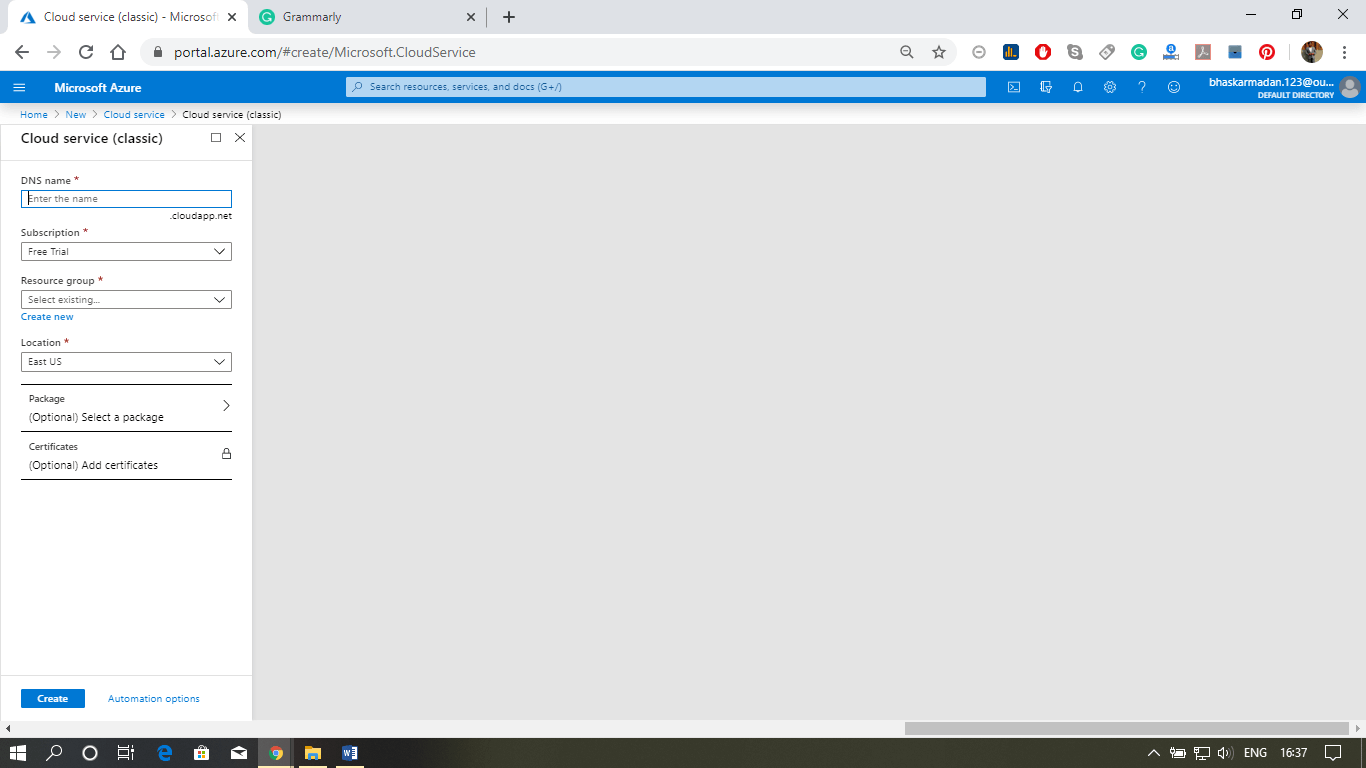Open Azure portal settings gear

point(1110,87)
